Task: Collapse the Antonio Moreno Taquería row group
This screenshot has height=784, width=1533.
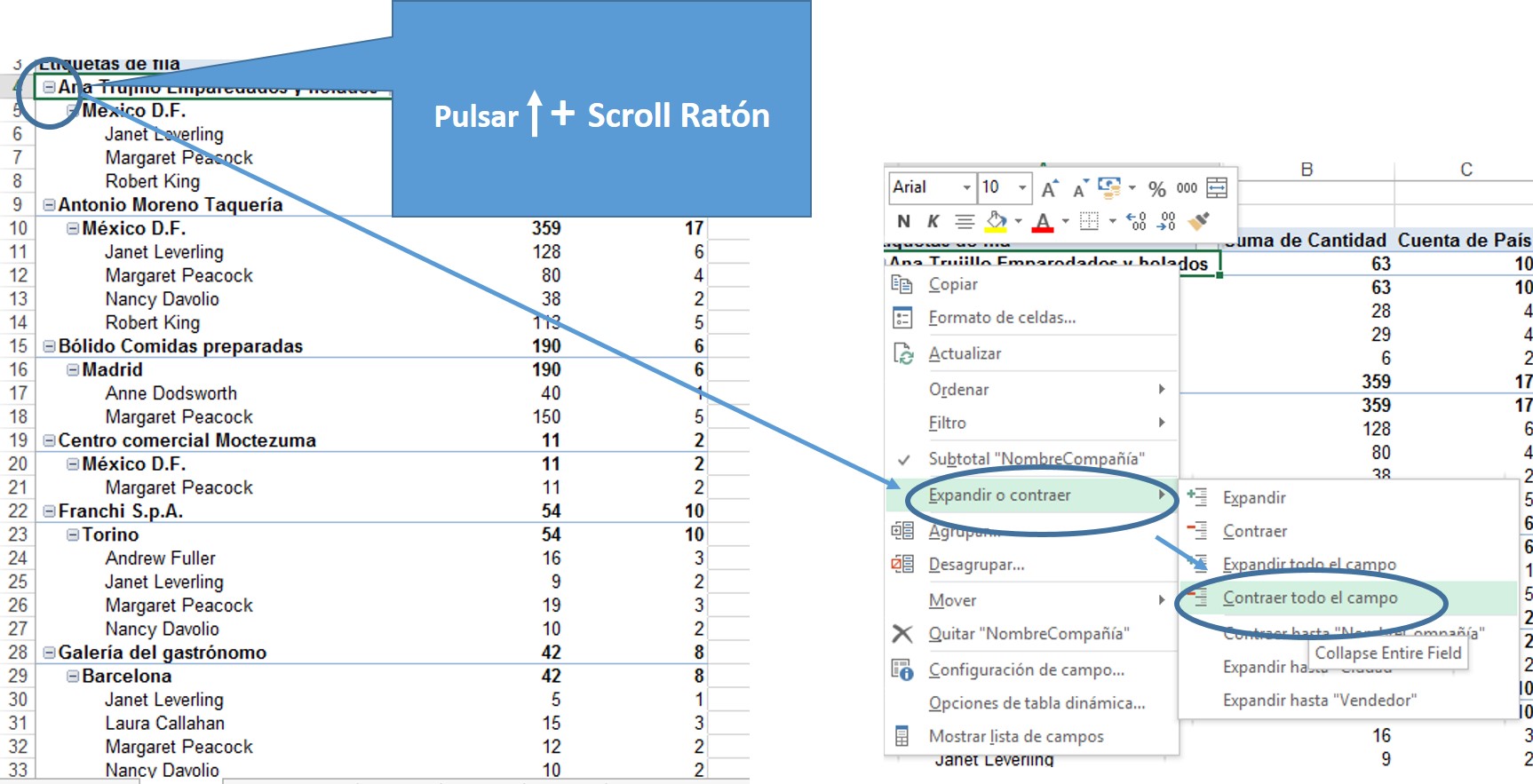Action: [50, 205]
